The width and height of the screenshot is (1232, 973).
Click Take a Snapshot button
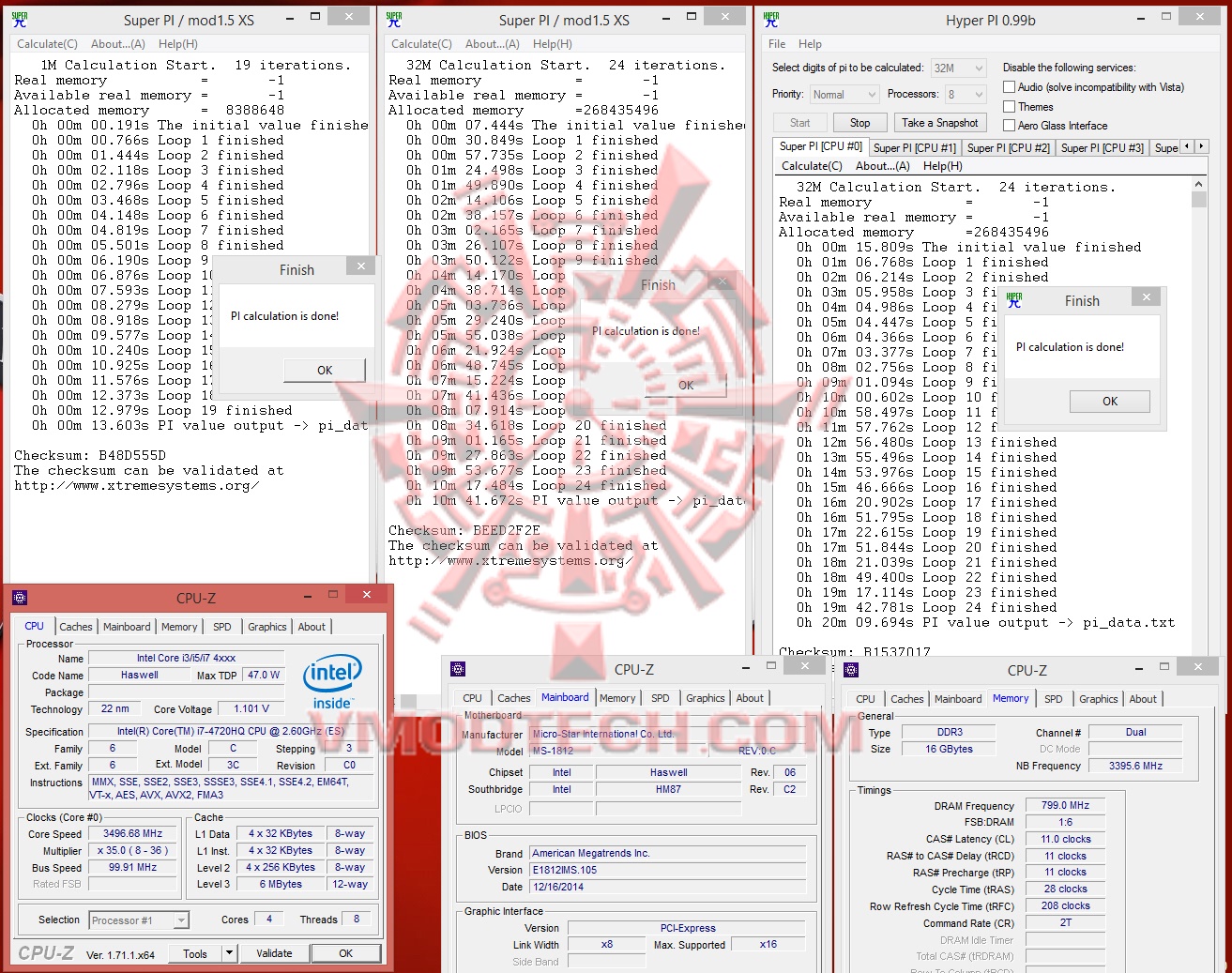point(940,123)
